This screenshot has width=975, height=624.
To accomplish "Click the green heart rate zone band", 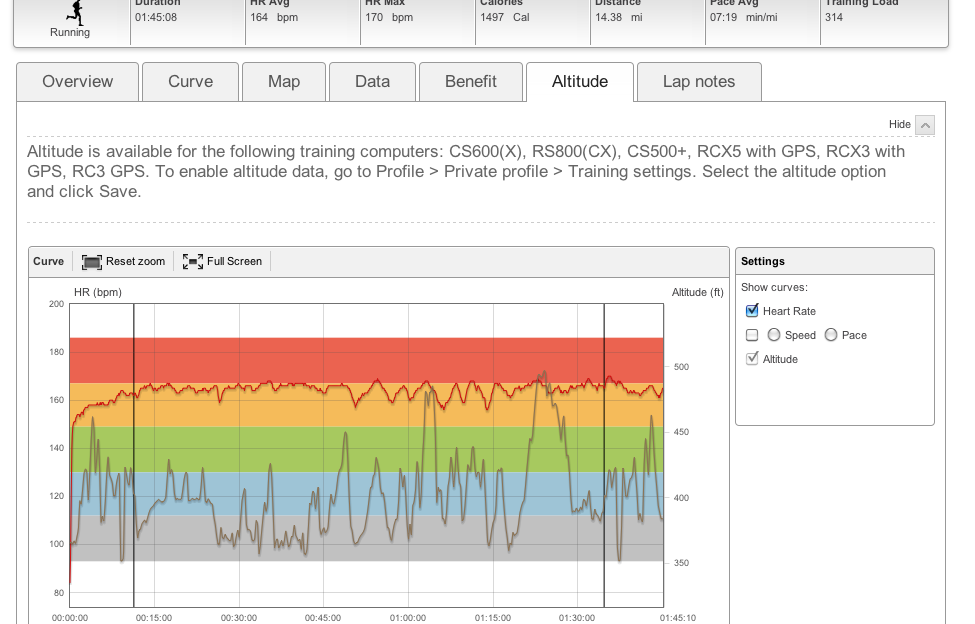I will (367, 449).
